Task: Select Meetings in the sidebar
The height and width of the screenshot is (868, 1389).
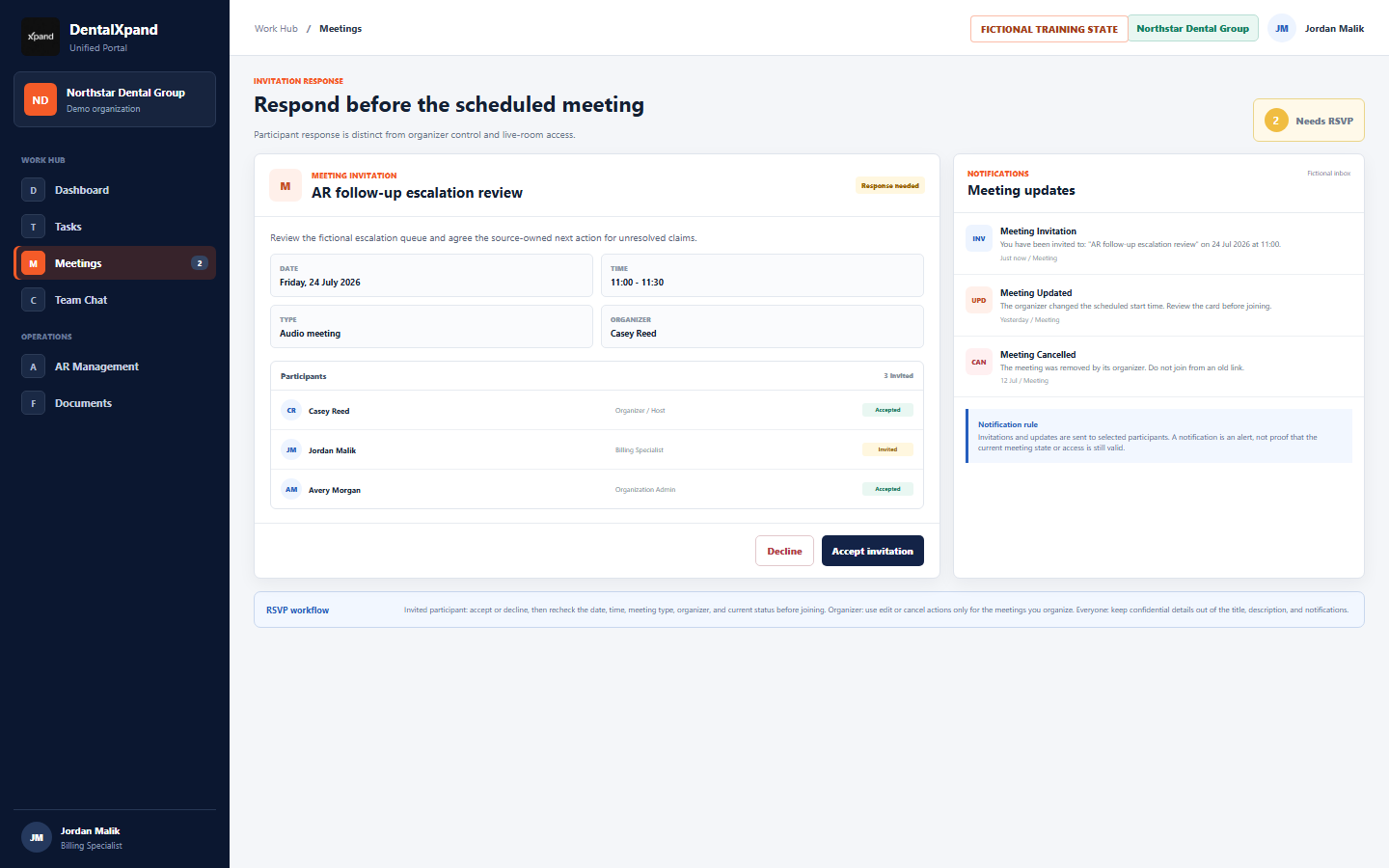Action: (x=115, y=263)
